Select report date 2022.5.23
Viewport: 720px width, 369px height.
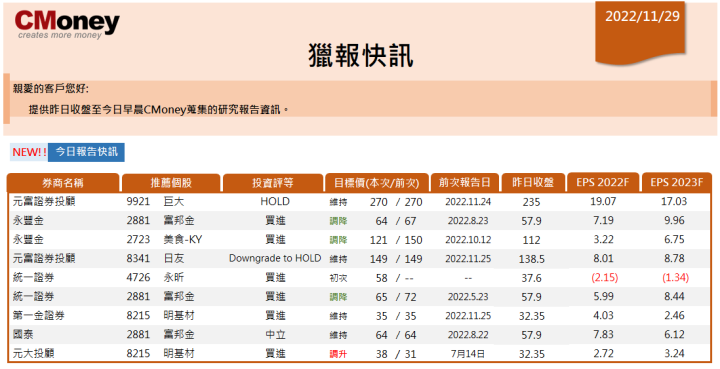tap(468, 297)
